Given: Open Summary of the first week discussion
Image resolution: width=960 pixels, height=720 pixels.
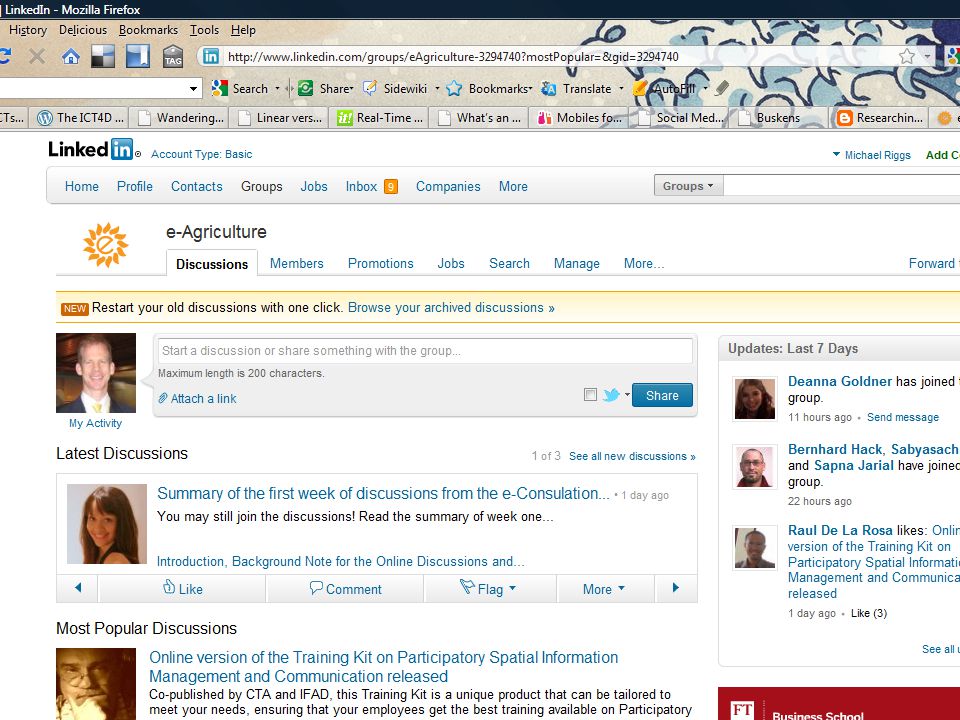Looking at the screenshot, I should coord(383,493).
